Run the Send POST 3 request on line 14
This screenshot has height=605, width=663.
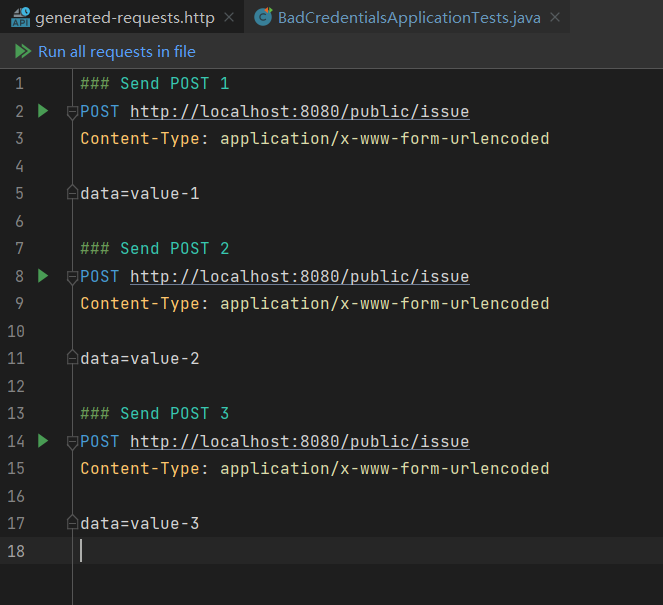[x=43, y=441]
